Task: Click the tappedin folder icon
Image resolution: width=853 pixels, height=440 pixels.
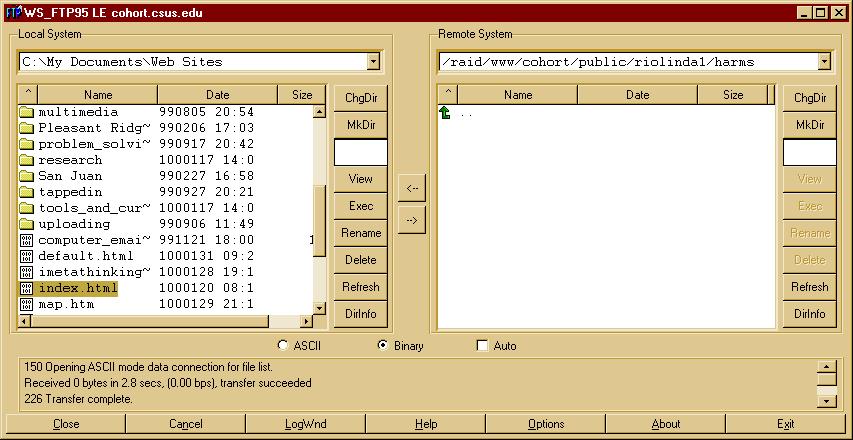Action: pos(26,193)
